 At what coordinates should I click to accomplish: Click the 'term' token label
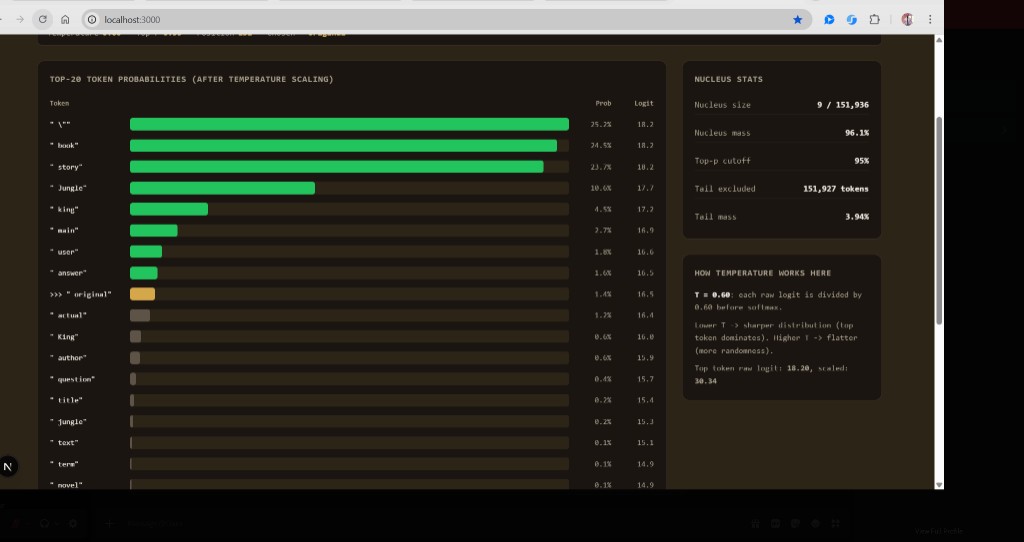[64, 464]
